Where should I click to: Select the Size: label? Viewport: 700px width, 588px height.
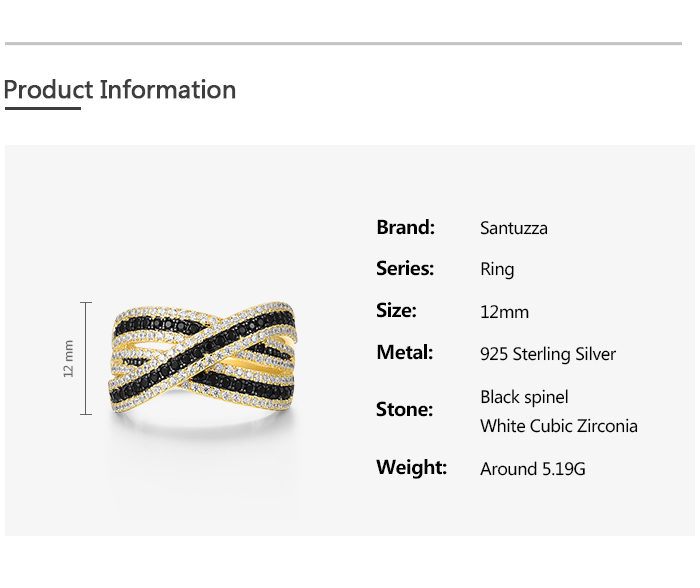coord(396,310)
